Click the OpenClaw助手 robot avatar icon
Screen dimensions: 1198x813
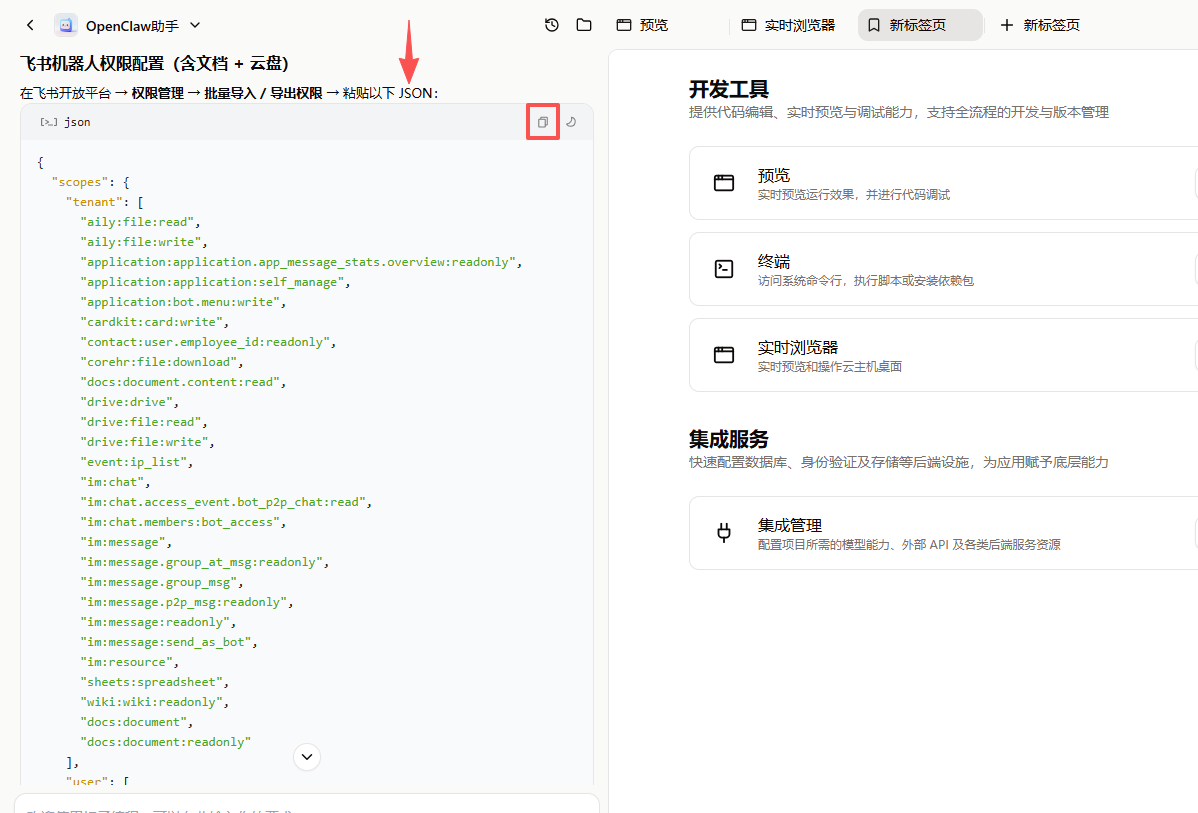66,24
